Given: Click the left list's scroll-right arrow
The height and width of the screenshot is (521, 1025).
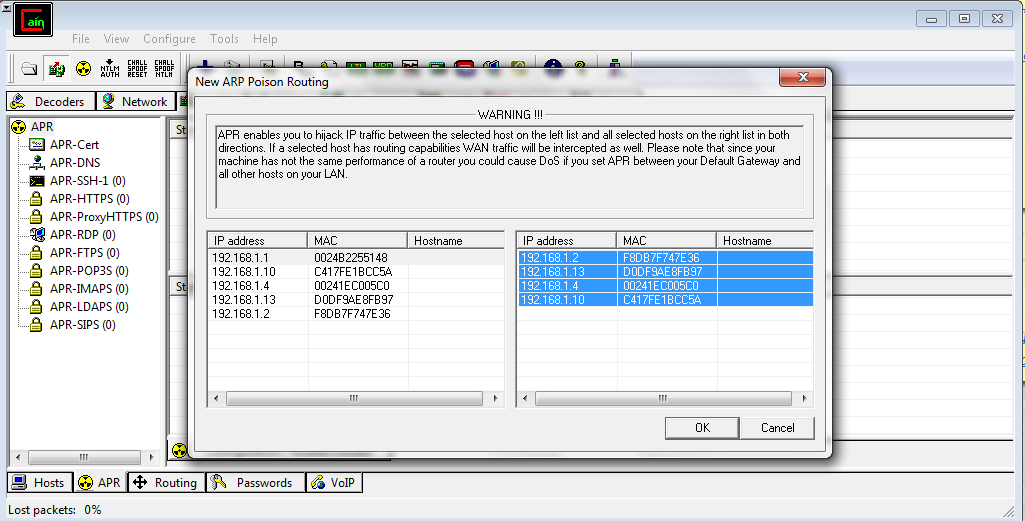Looking at the screenshot, I should coord(495,398).
